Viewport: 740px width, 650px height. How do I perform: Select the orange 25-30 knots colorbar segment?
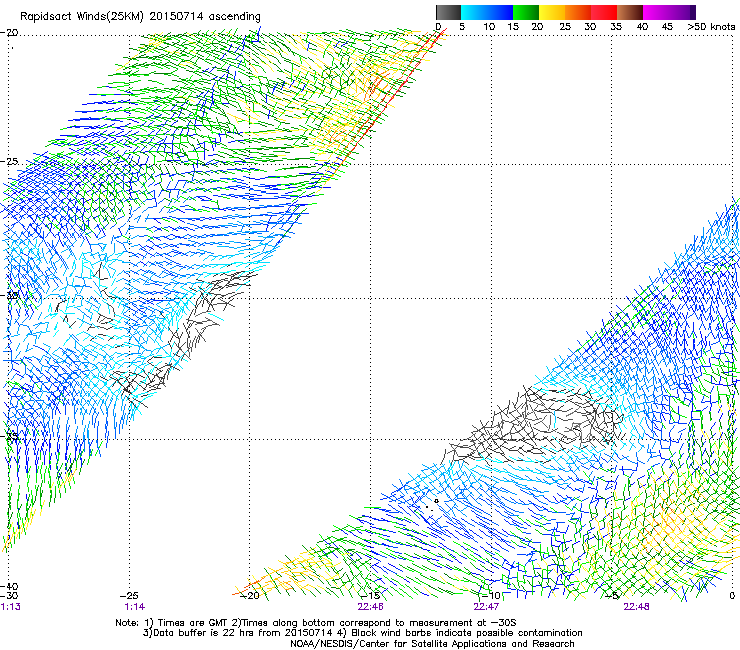click(578, 12)
